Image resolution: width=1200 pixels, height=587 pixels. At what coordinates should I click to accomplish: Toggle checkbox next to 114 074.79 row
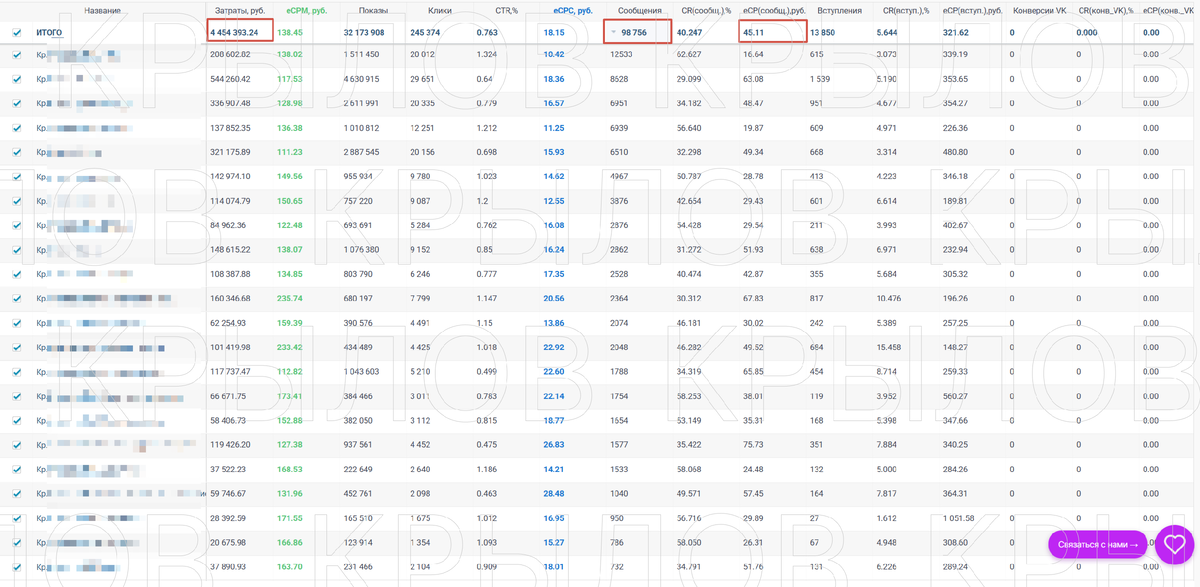(x=17, y=201)
